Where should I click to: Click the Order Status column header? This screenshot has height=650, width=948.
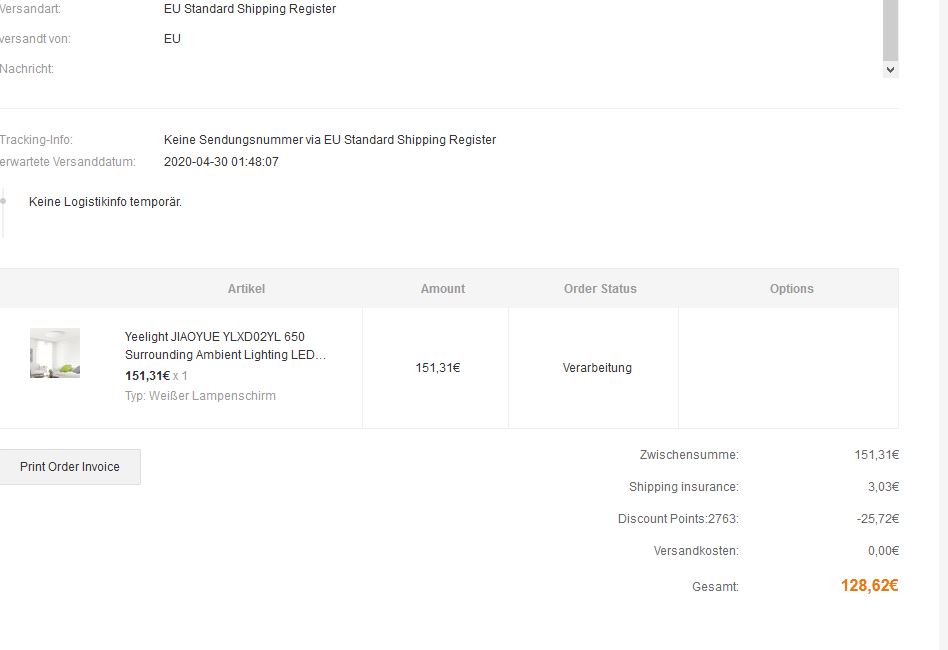600,289
